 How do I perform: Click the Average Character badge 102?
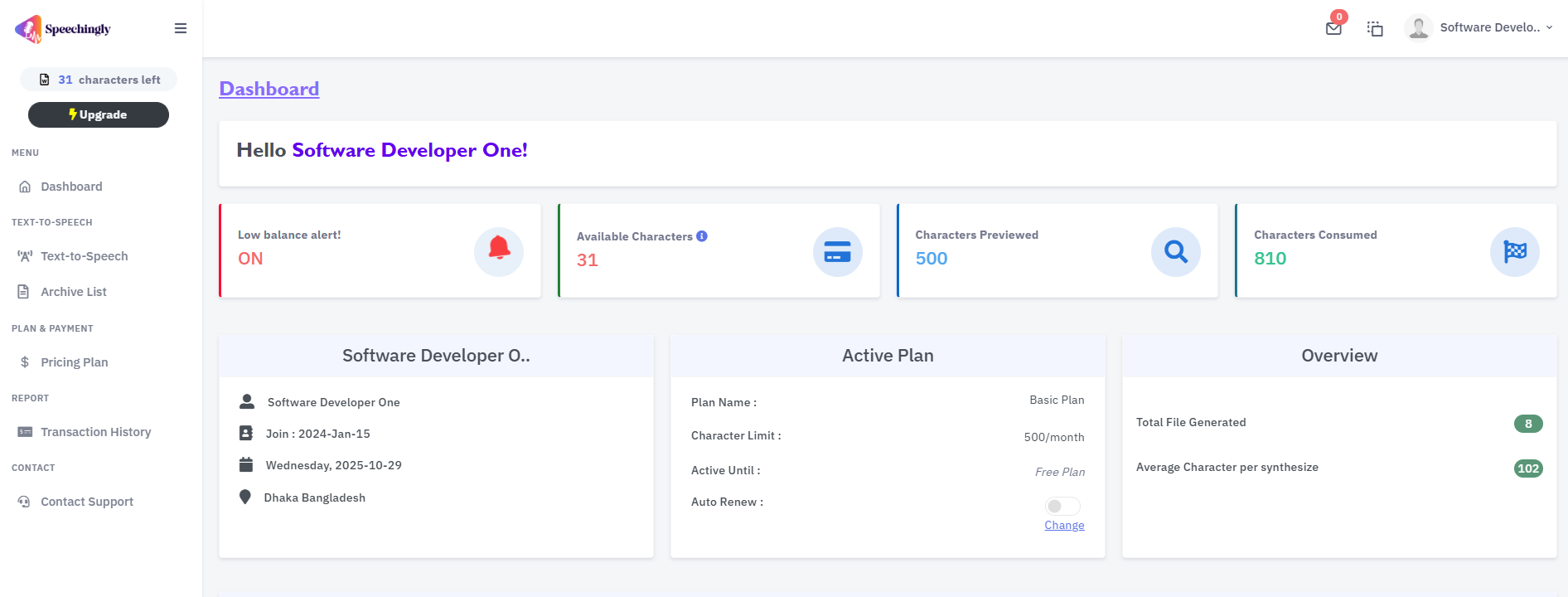(x=1528, y=468)
